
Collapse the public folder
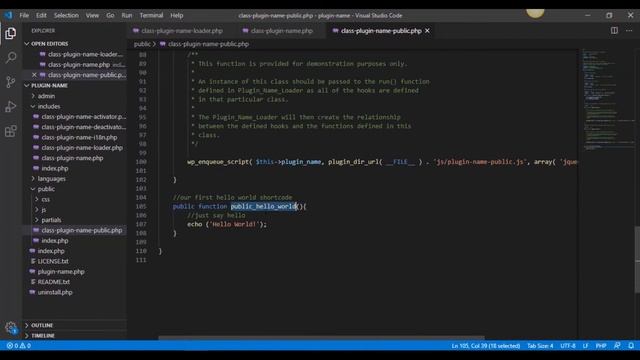(46, 189)
